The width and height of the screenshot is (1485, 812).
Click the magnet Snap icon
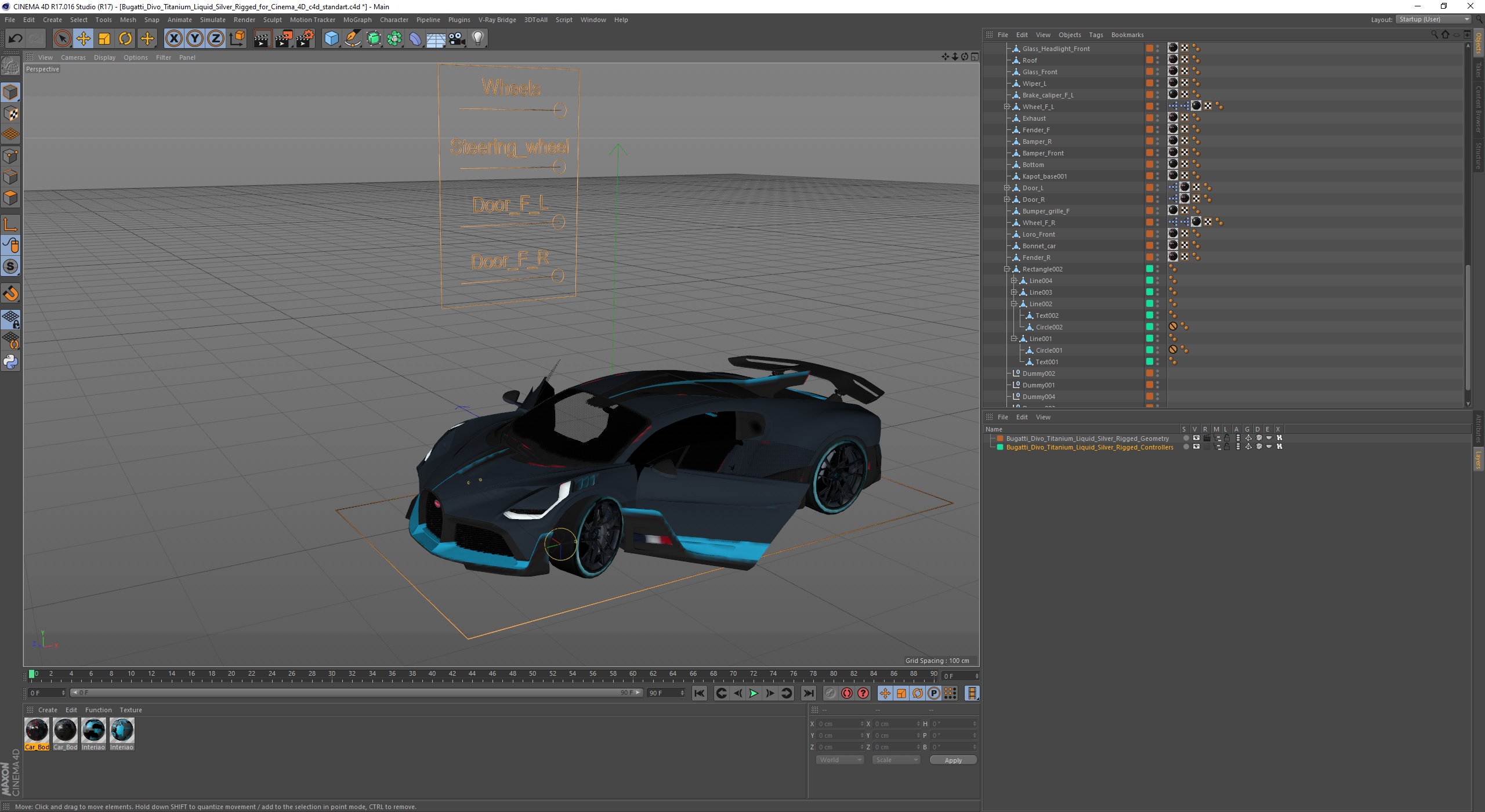point(10,293)
